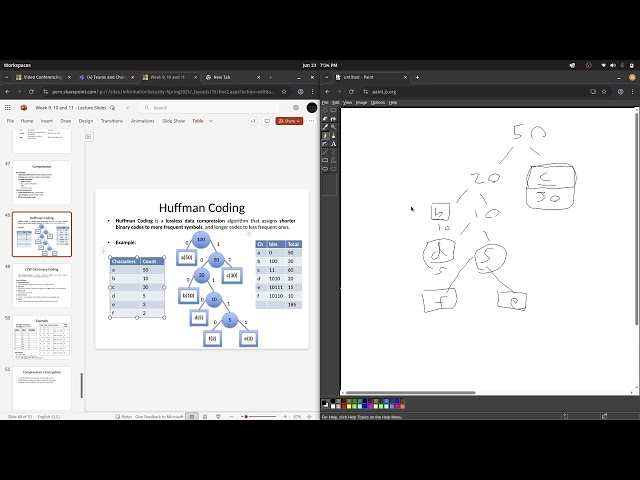Image resolution: width=640 pixels, height=480 pixels.
Task: Expand the collapsed slide panel toggle
Action: [x=88, y=136]
